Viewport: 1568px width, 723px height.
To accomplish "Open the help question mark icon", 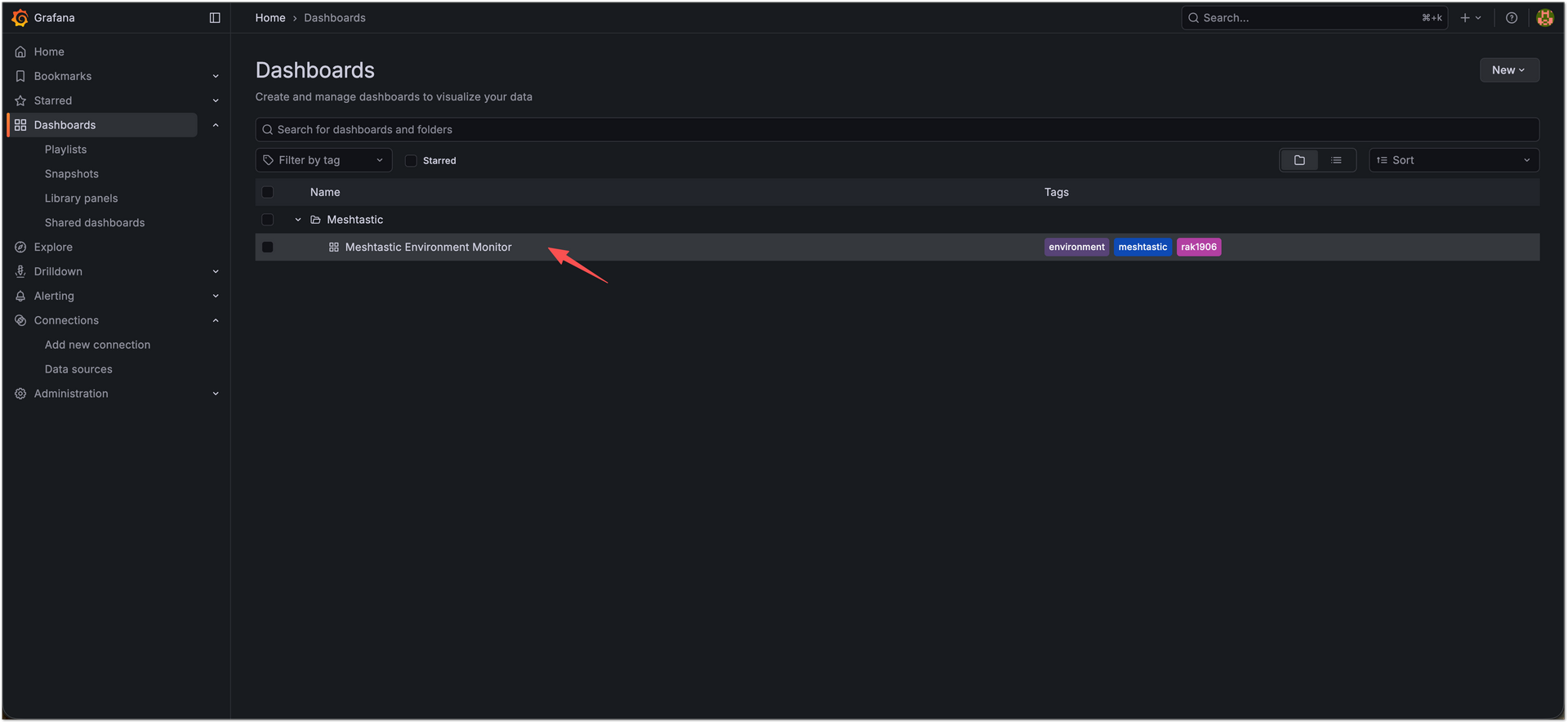I will (x=1512, y=18).
